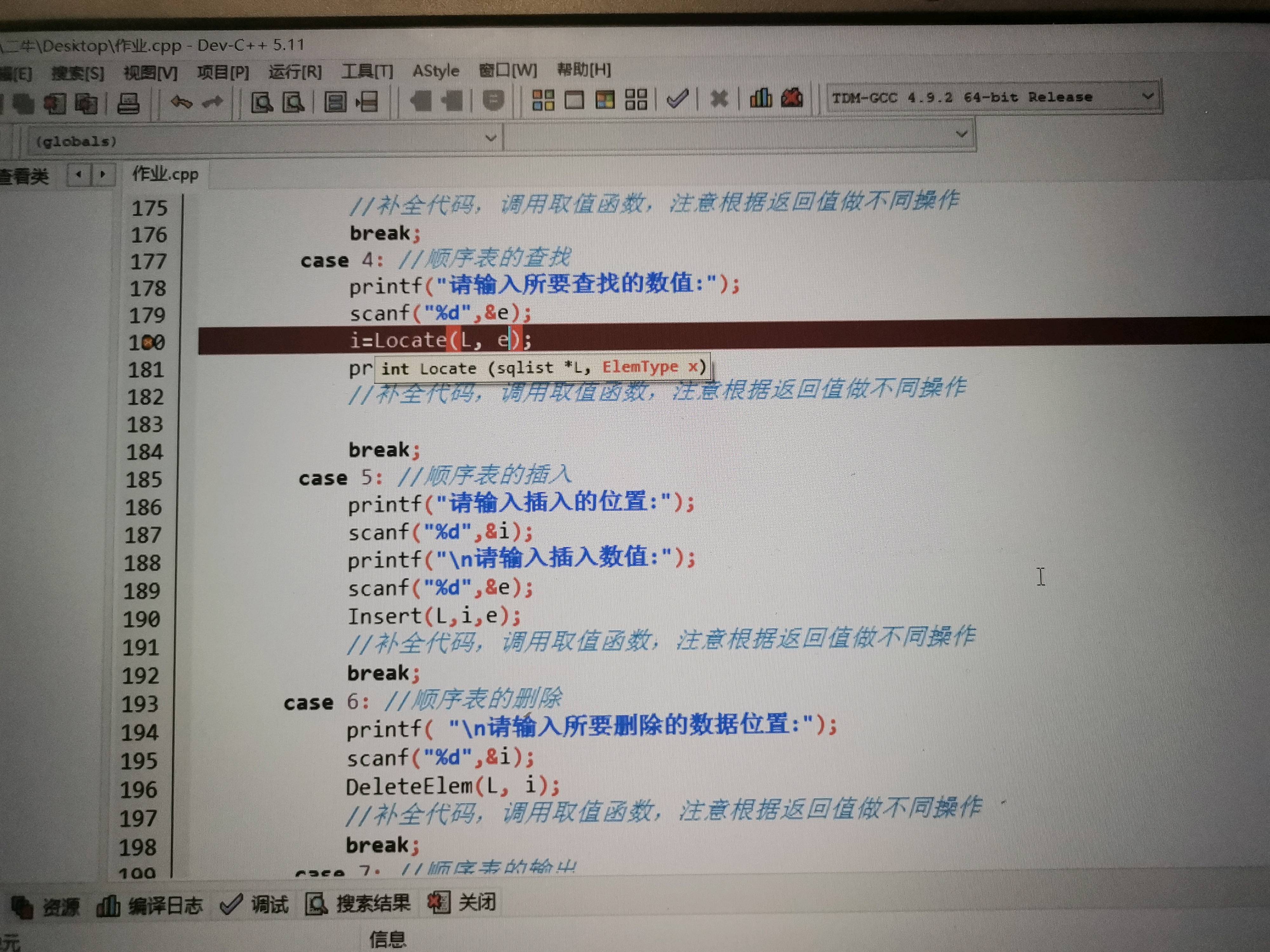Screen dimensions: 1270x952
Task: Undo the last edit
Action: click(x=181, y=102)
